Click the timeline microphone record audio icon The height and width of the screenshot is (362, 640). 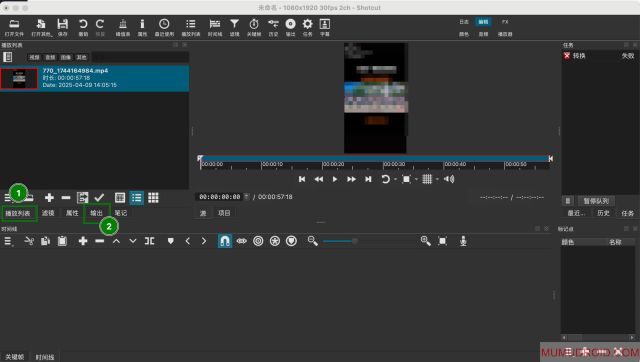click(x=463, y=241)
